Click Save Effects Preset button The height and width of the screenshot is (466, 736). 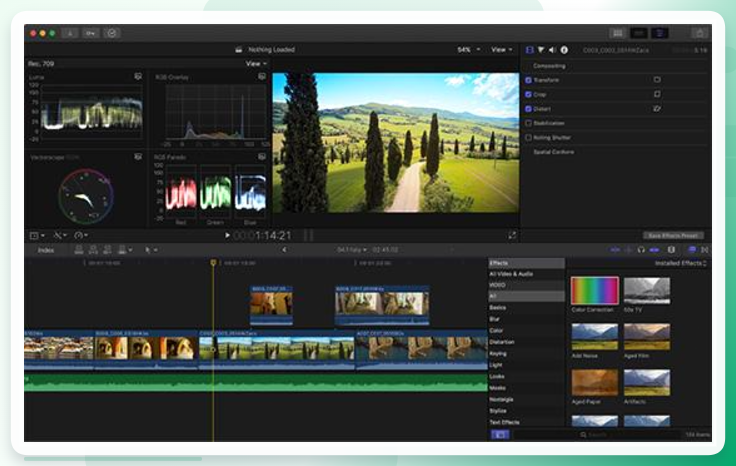click(673, 235)
